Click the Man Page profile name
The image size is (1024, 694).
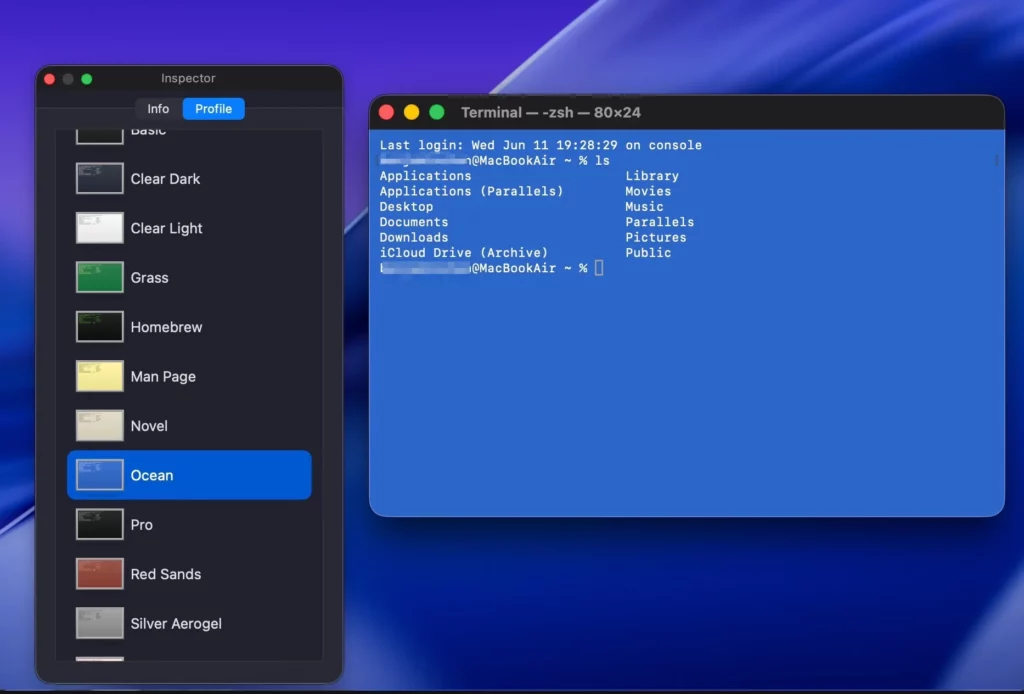coord(163,377)
